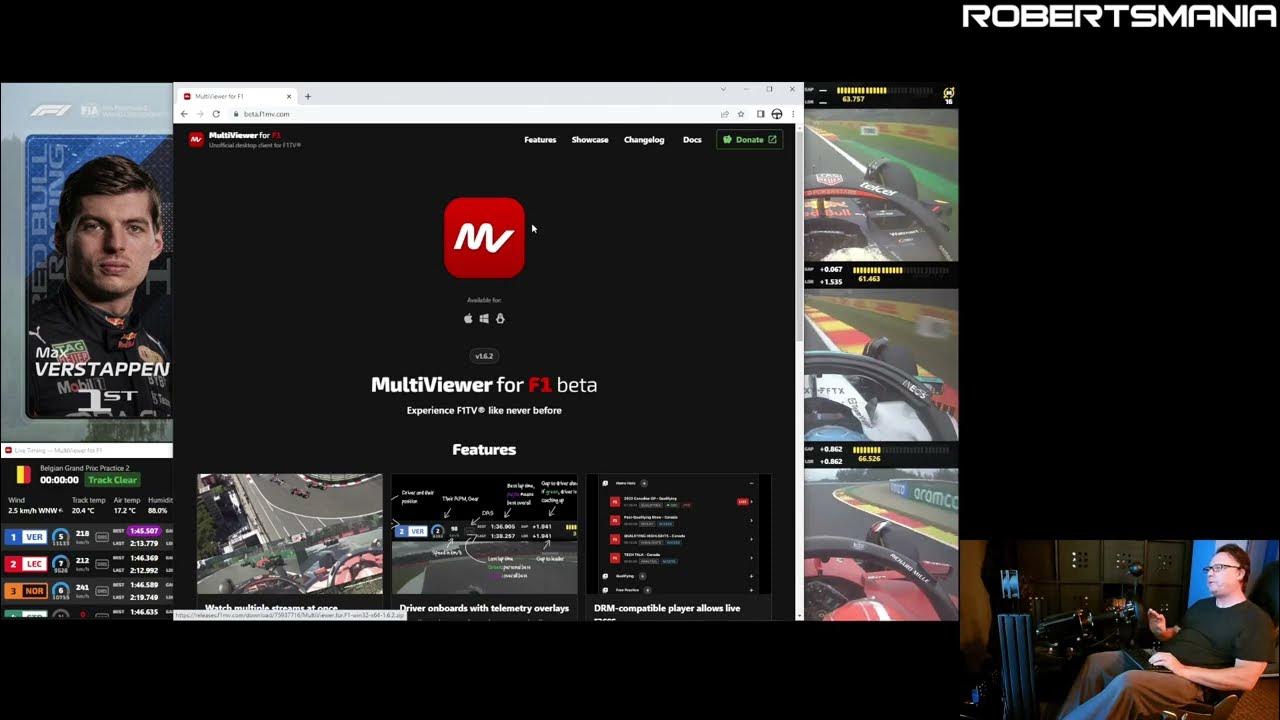
Task: Open the telemetry overlays feature thumbnail
Action: pos(484,534)
